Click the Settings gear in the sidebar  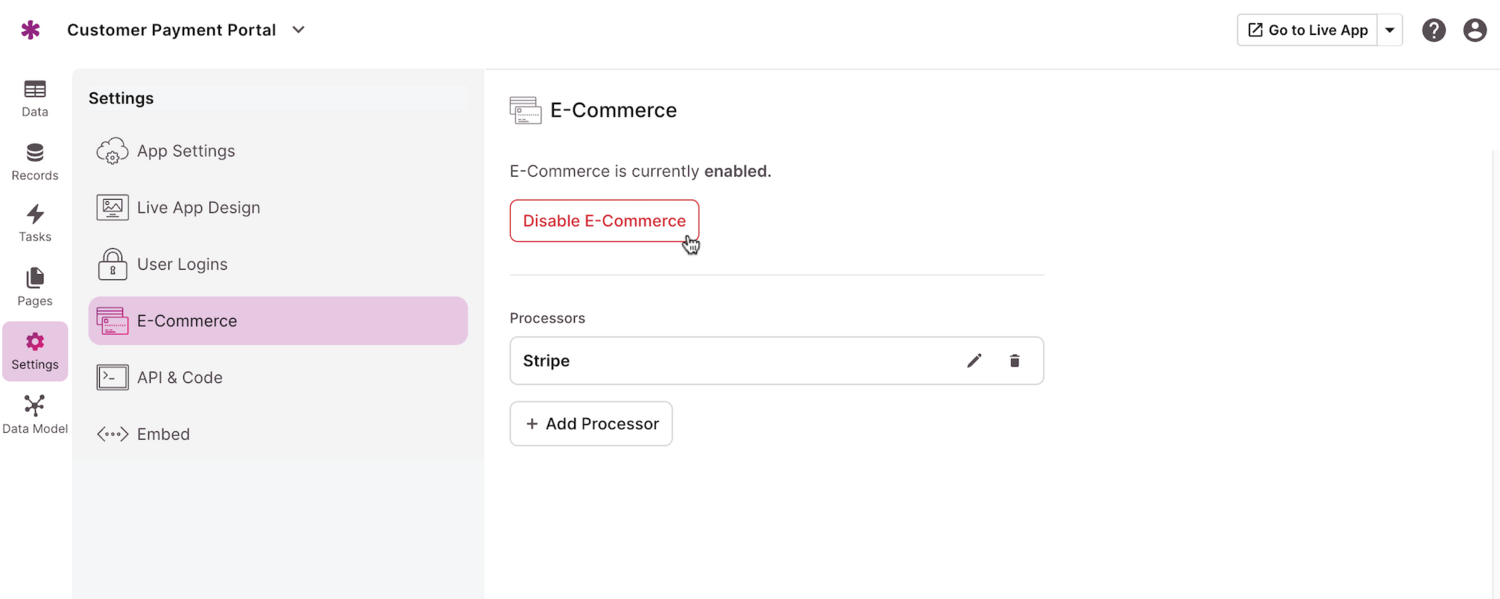tap(34, 349)
